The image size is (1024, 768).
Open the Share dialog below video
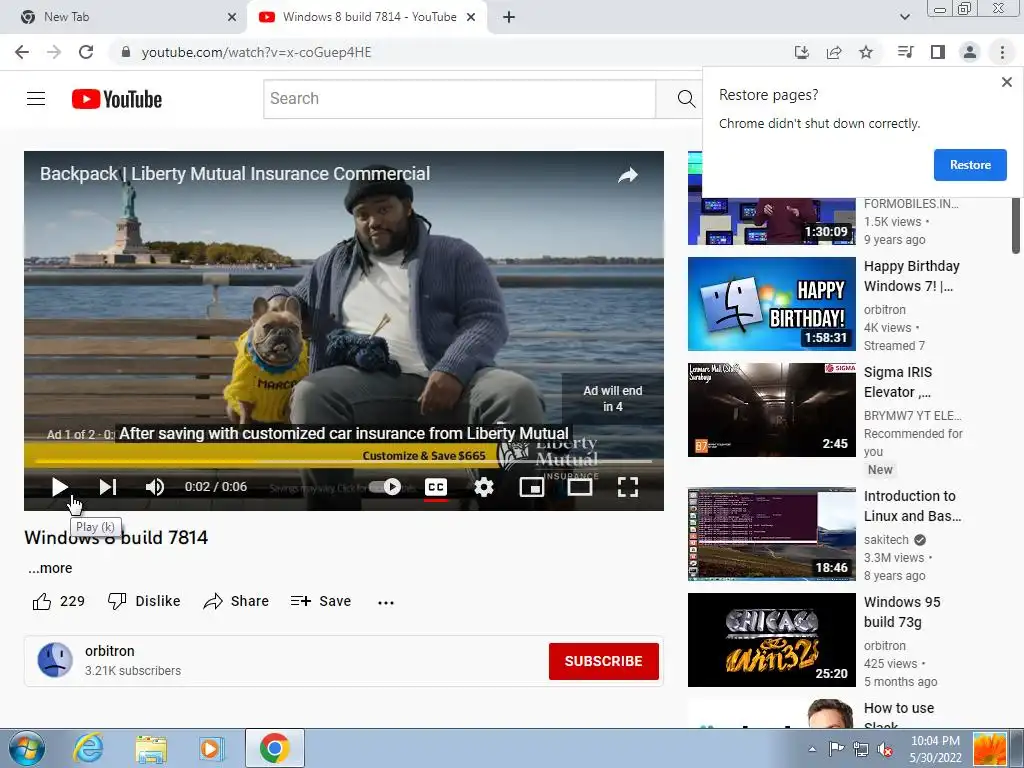236,601
